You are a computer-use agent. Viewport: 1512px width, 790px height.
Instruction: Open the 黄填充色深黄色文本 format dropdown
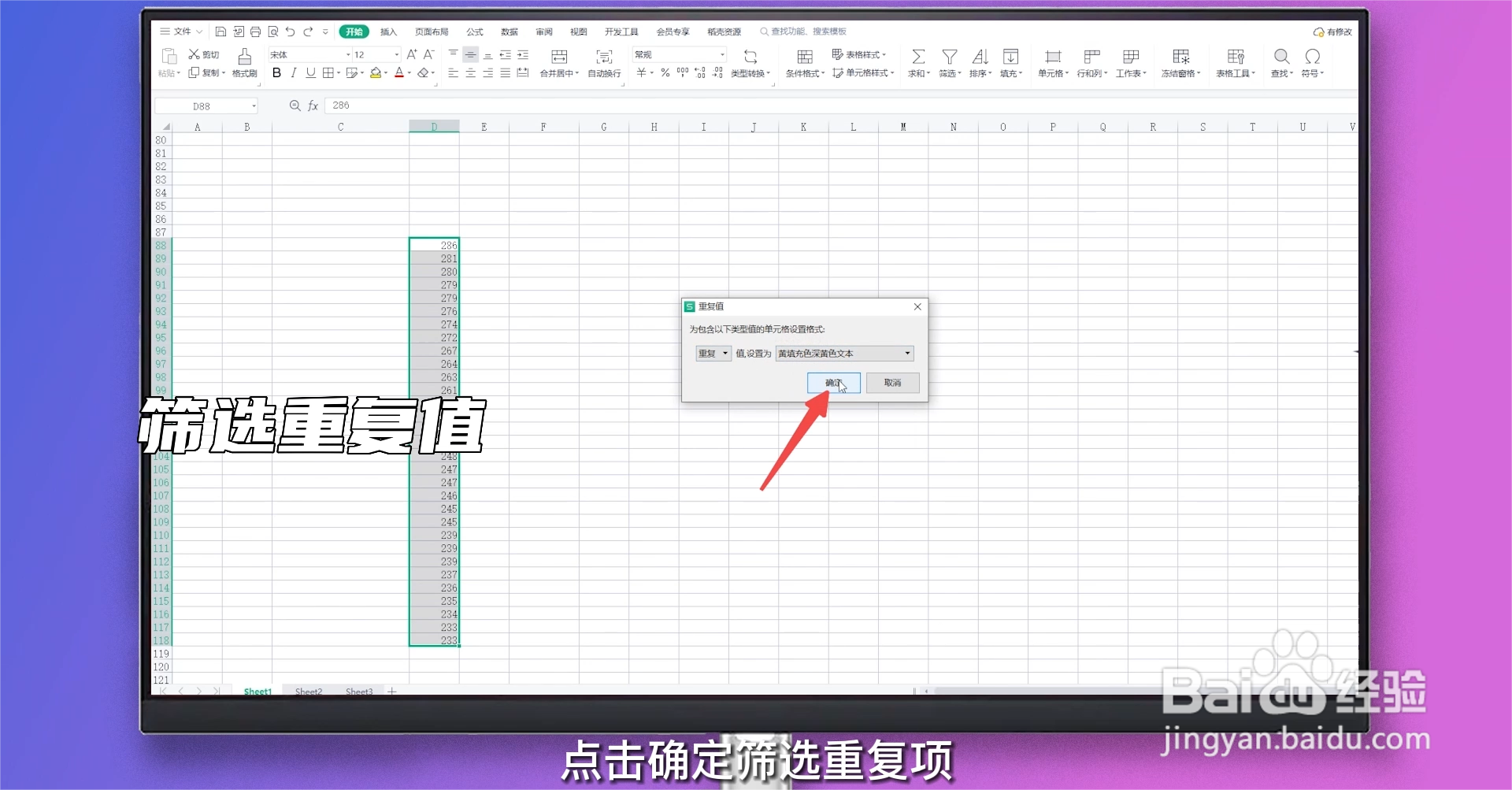(x=844, y=354)
